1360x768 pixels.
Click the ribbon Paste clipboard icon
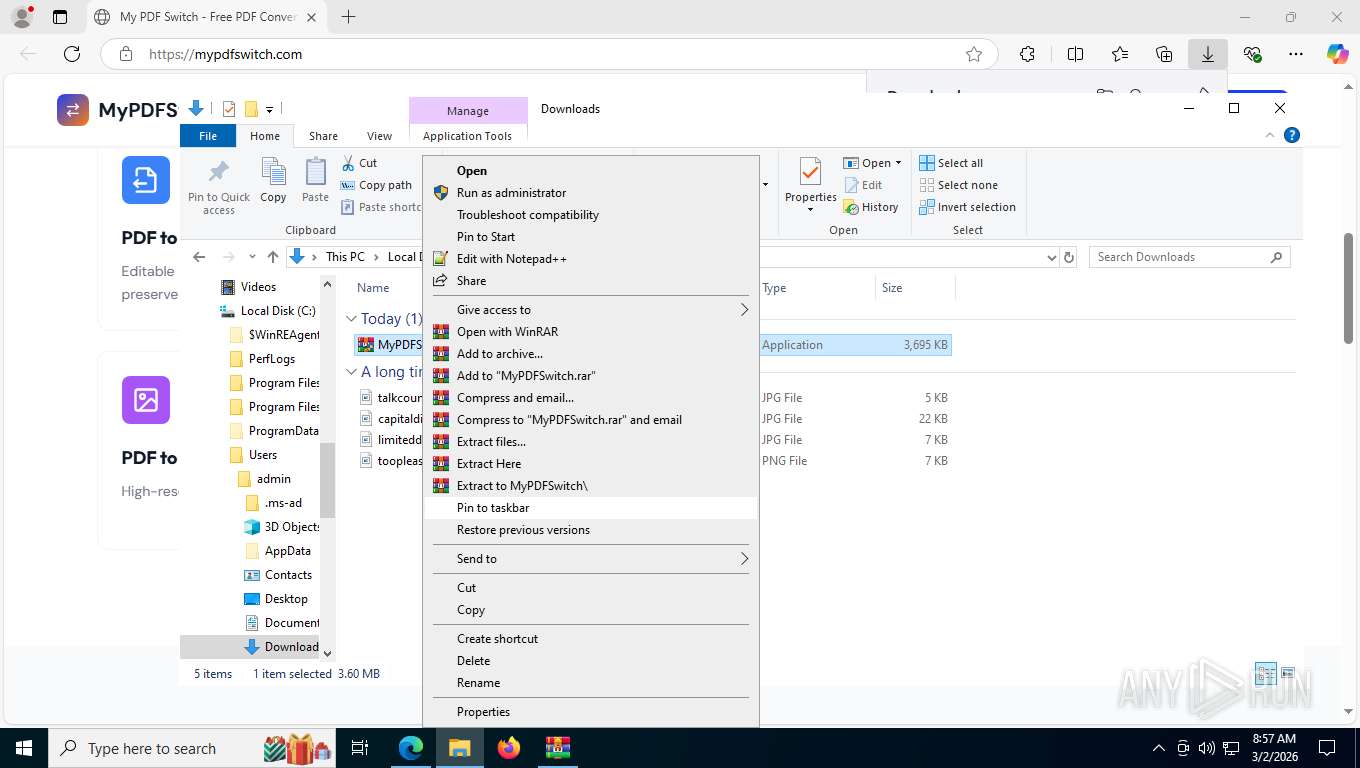(315, 172)
